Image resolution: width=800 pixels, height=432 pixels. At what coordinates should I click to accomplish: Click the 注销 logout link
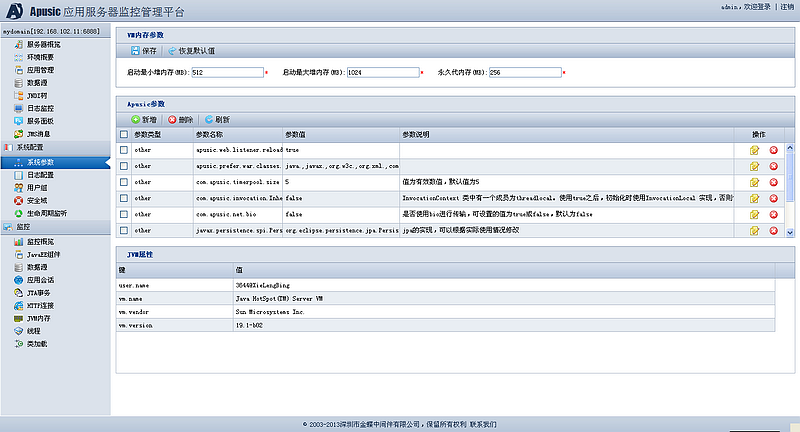(x=787, y=7)
